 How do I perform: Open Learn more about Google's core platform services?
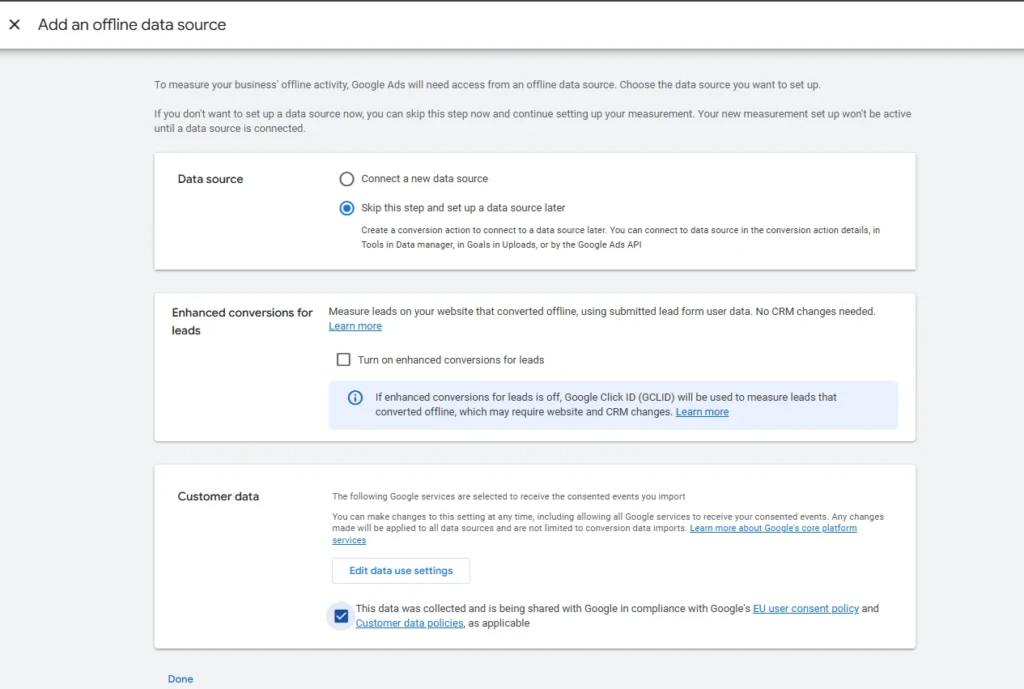pos(594,534)
